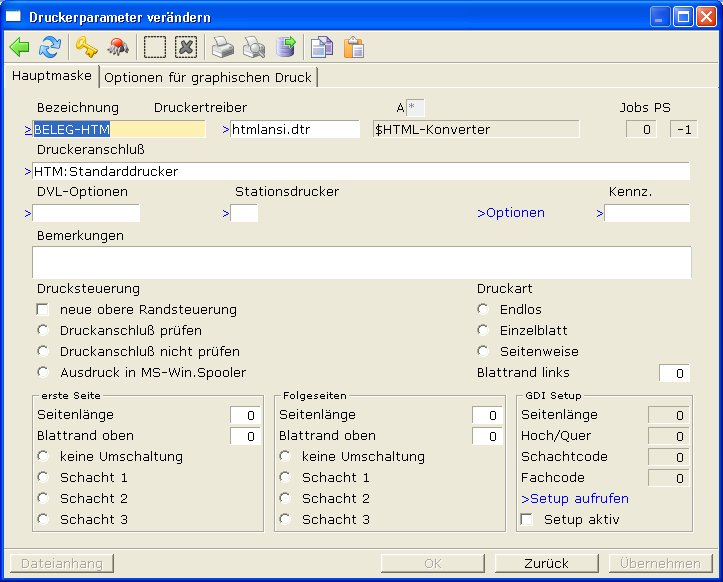Click the green back arrow icon
This screenshot has height=582, width=723.
(20, 47)
